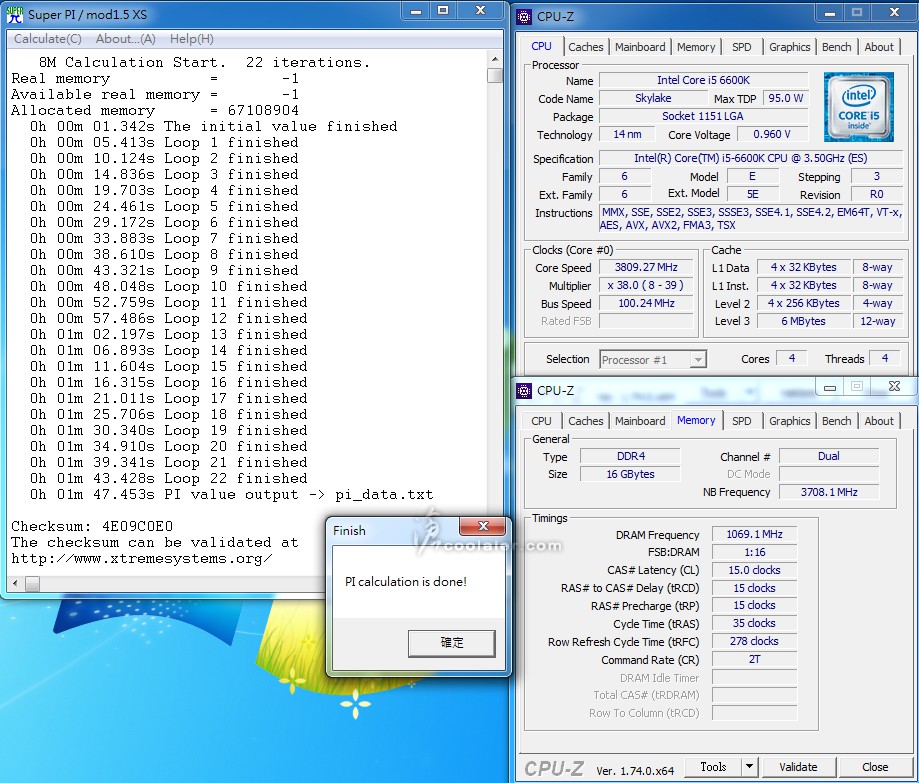919x783 pixels.
Task: Click the x 38.0 (8 - 39) multiplier value
Action: 646,285
